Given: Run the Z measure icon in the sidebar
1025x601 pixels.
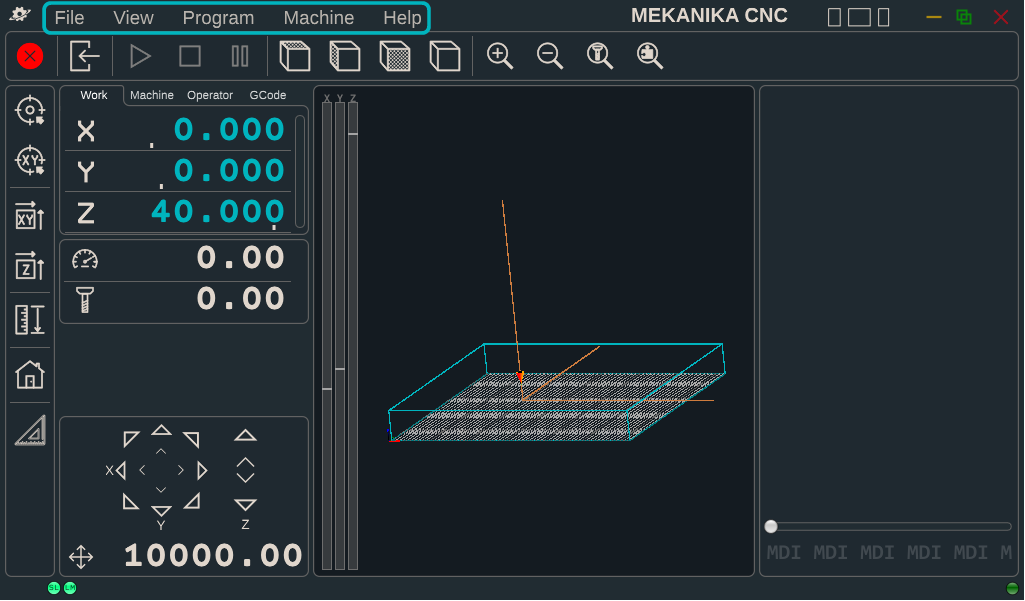Looking at the screenshot, I should pos(30,266).
